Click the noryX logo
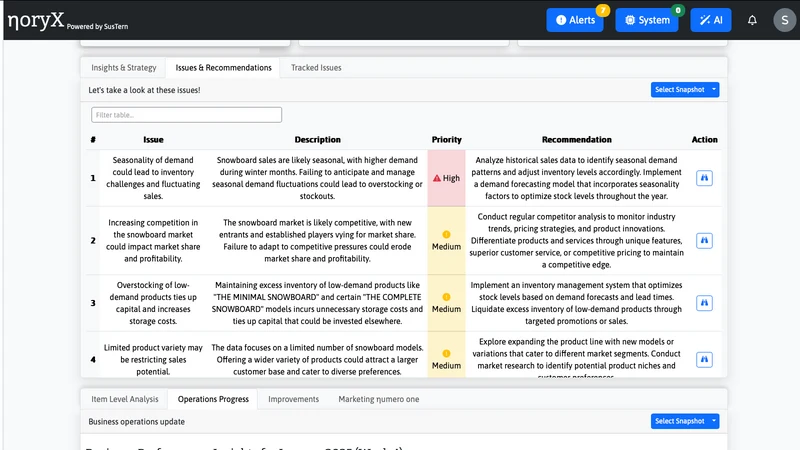 point(36,21)
